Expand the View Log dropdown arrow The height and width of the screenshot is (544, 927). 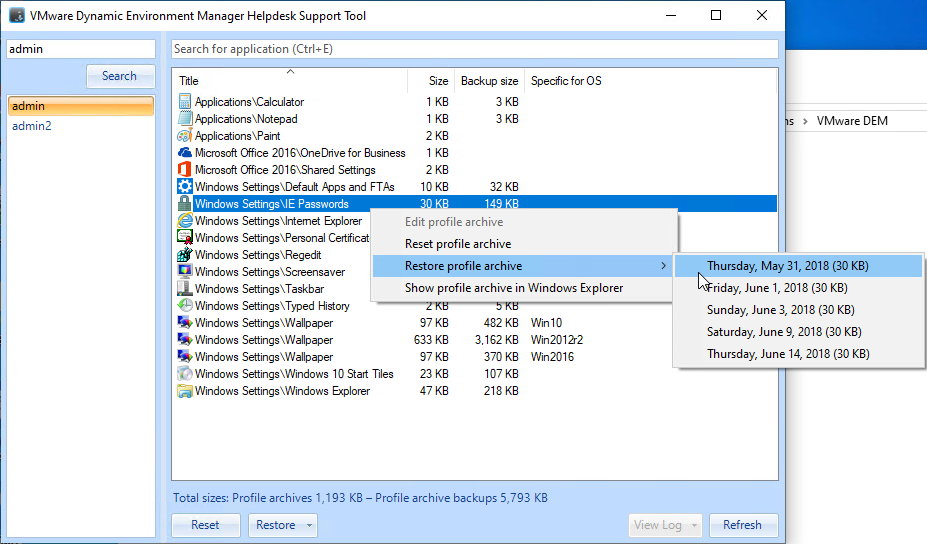click(695, 525)
